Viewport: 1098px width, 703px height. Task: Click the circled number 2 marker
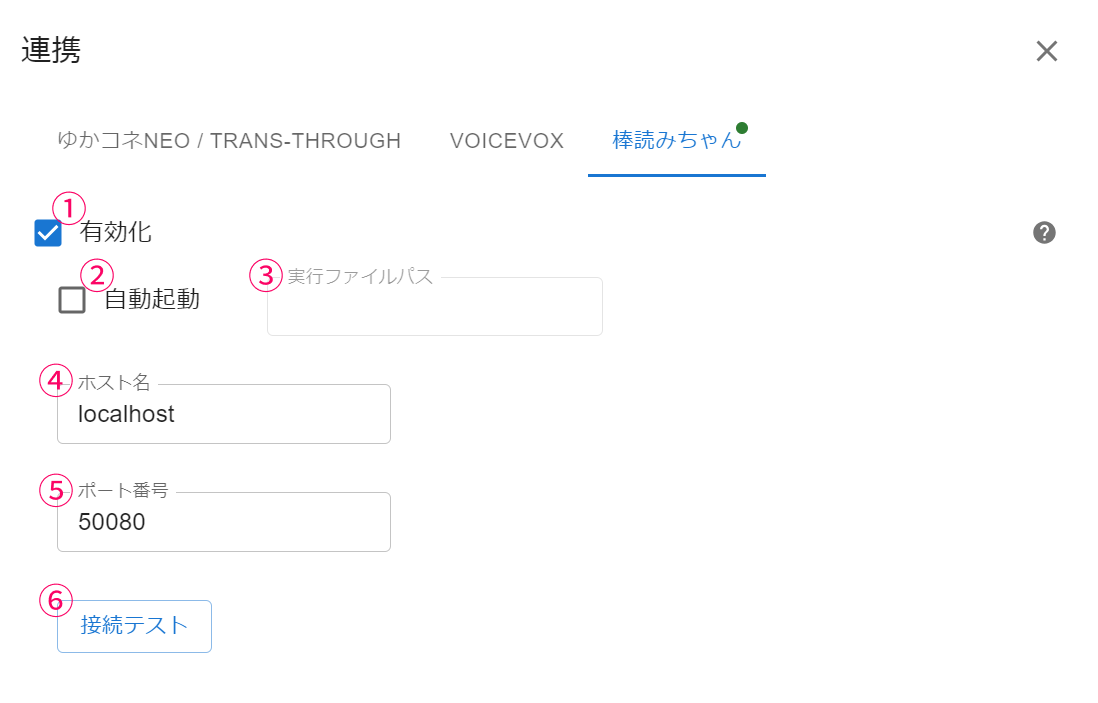pos(96,275)
